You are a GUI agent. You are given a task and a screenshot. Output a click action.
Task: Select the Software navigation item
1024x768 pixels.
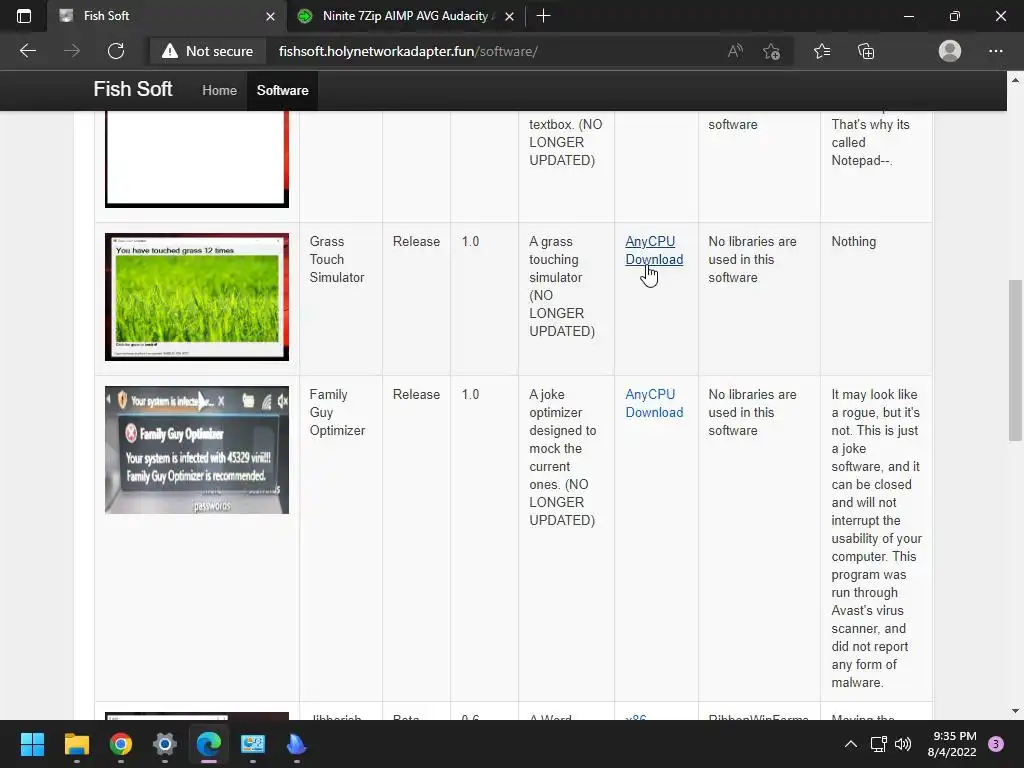pos(282,90)
